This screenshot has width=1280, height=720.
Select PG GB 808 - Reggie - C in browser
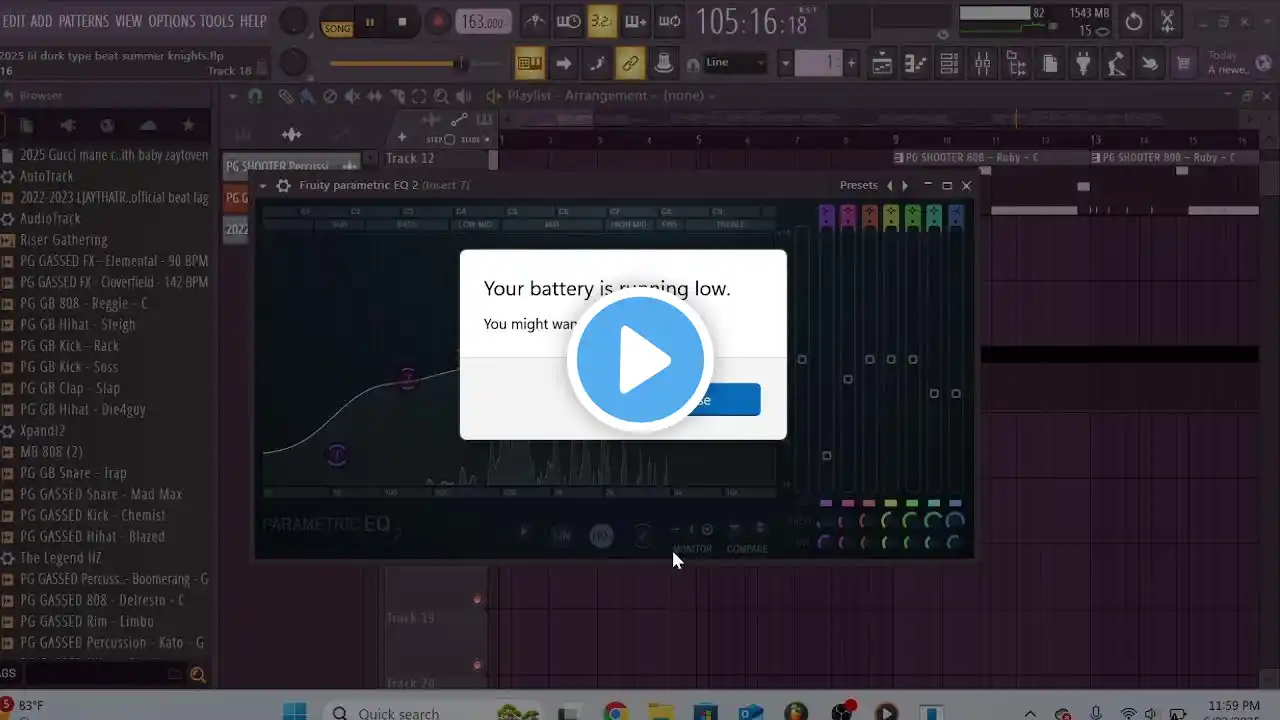coord(84,303)
